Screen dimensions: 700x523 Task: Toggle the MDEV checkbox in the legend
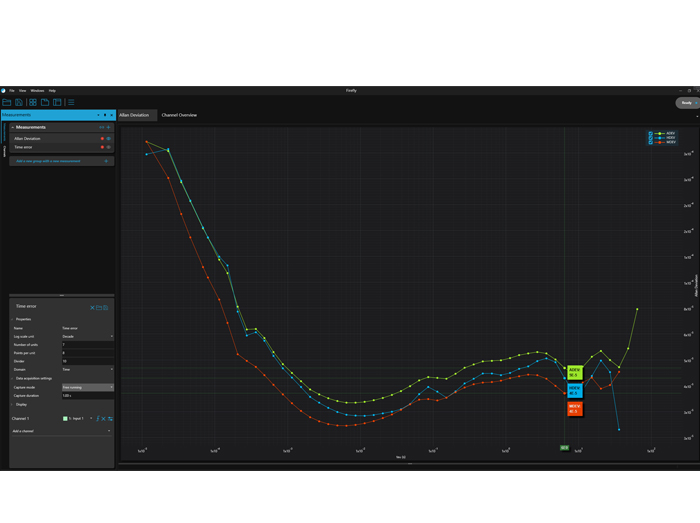pyautogui.click(x=651, y=143)
